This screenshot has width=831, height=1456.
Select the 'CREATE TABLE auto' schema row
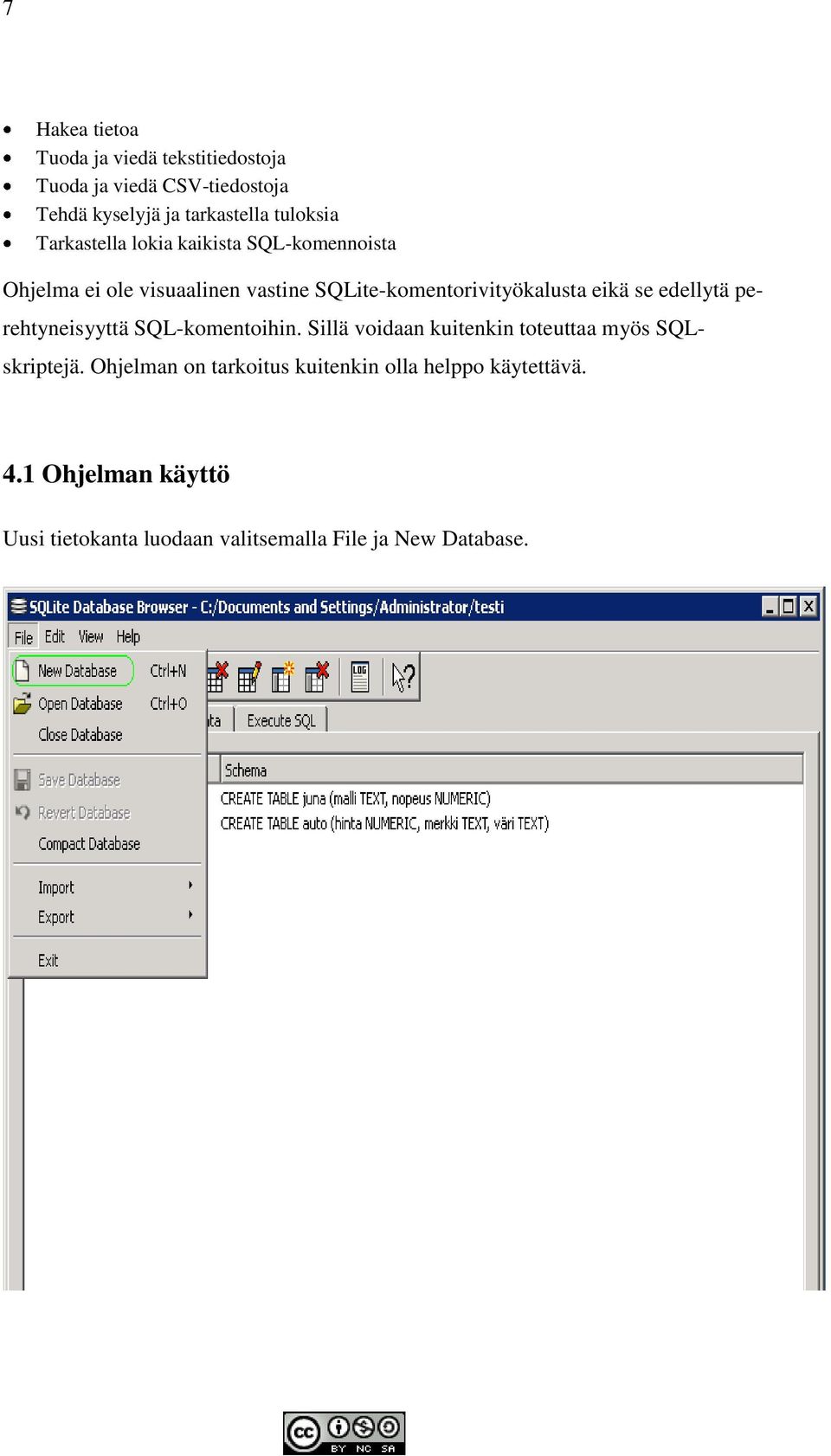coord(384,824)
